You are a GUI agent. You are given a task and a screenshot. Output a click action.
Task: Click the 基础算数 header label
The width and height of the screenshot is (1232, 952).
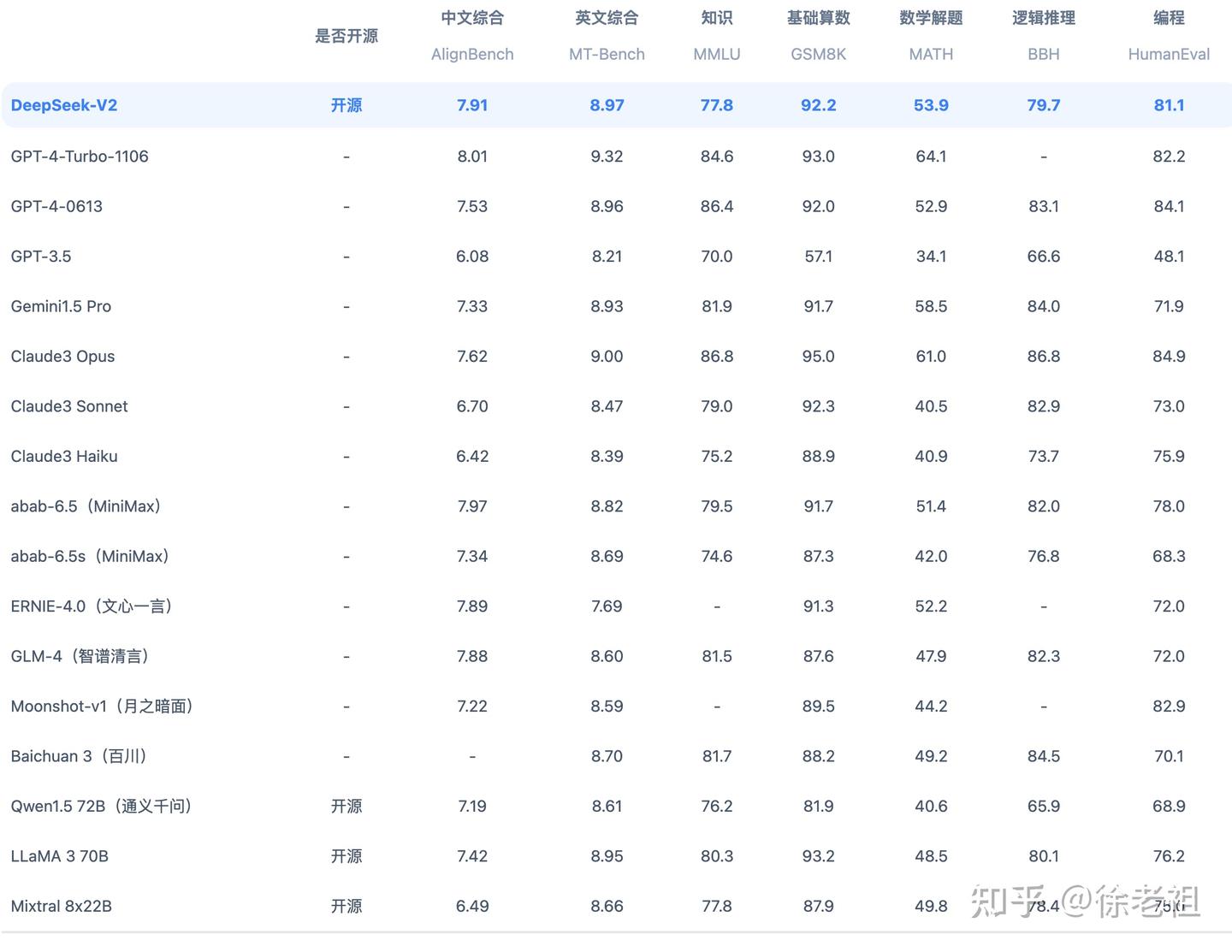pos(819,18)
